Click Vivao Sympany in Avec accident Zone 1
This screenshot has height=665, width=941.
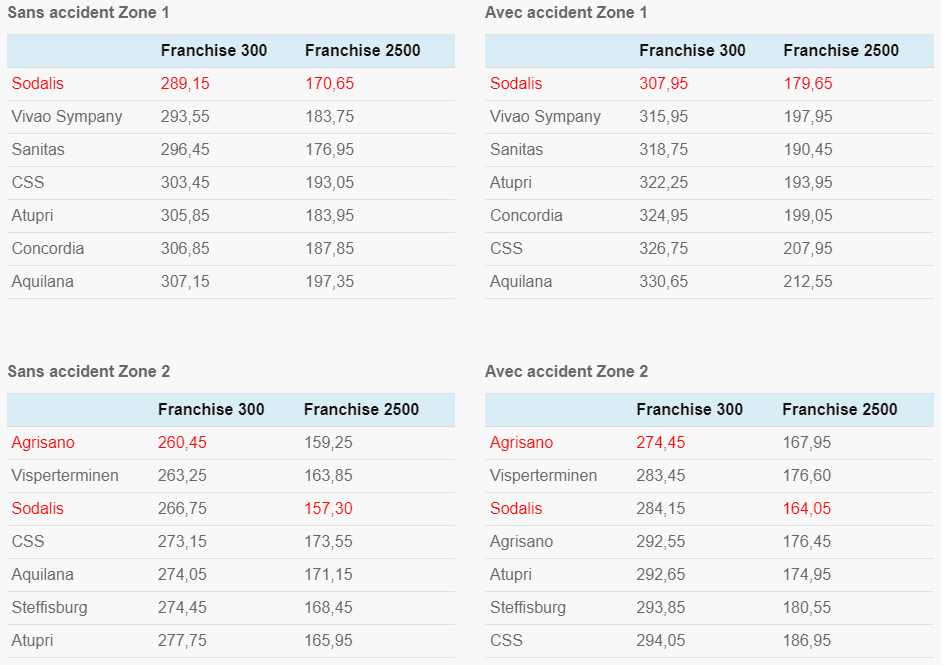(x=545, y=116)
